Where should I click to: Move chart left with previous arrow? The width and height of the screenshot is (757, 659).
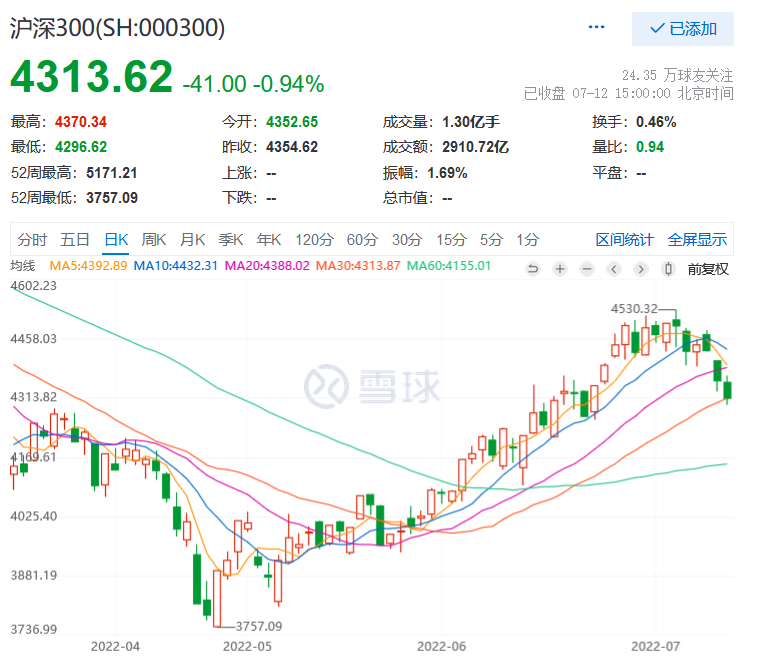(614, 269)
